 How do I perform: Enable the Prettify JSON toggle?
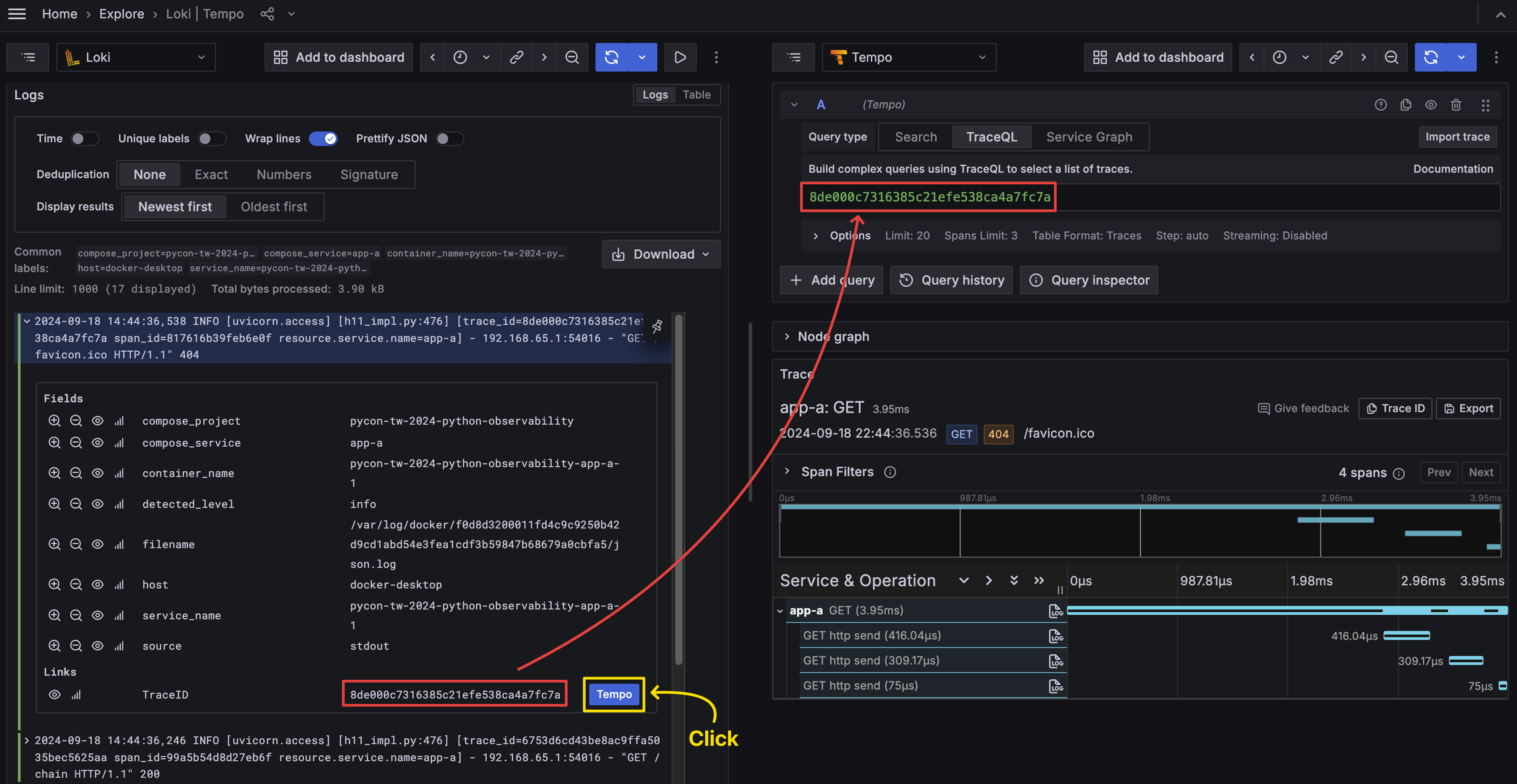coord(450,138)
